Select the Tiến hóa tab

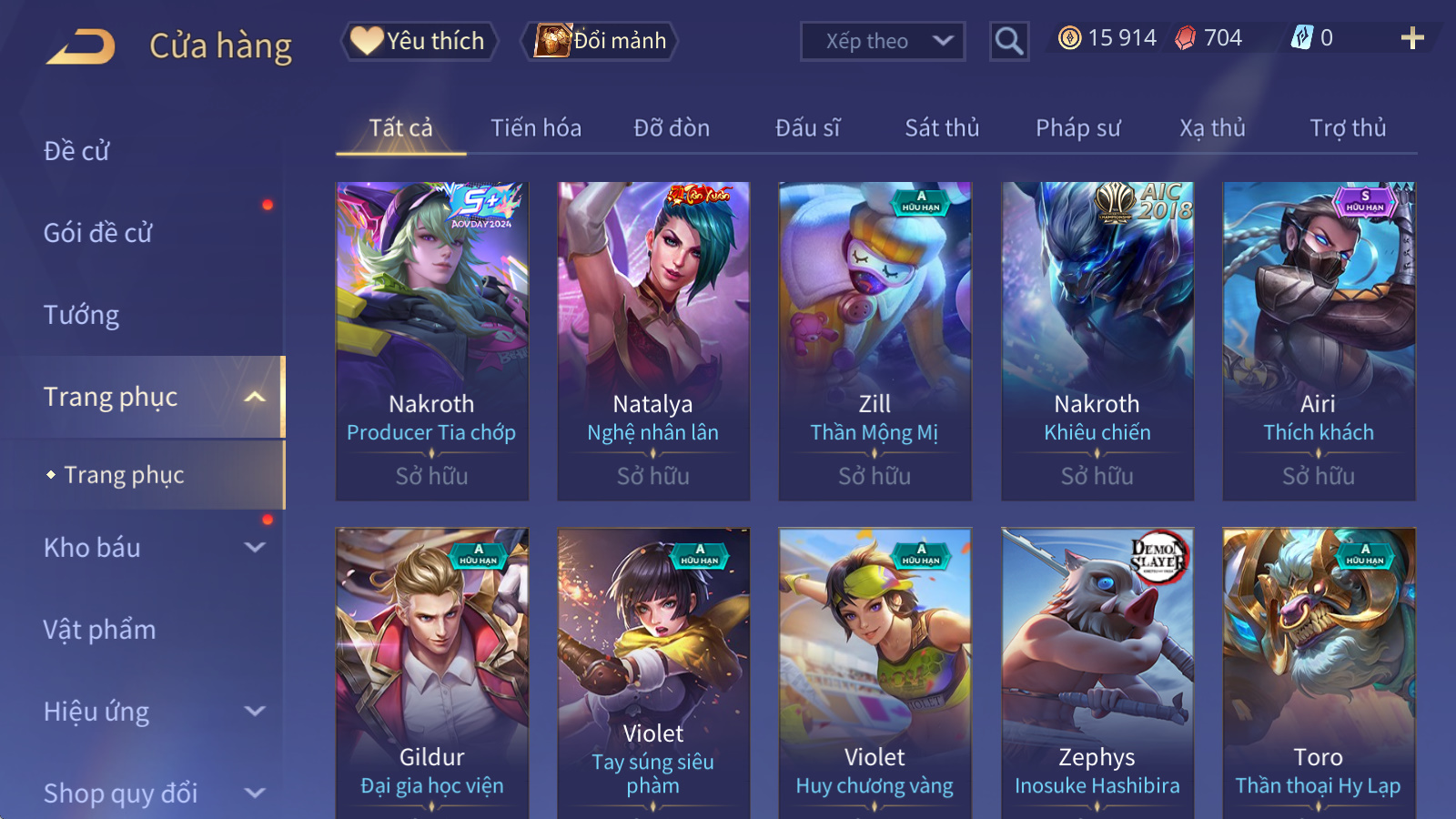[x=536, y=128]
